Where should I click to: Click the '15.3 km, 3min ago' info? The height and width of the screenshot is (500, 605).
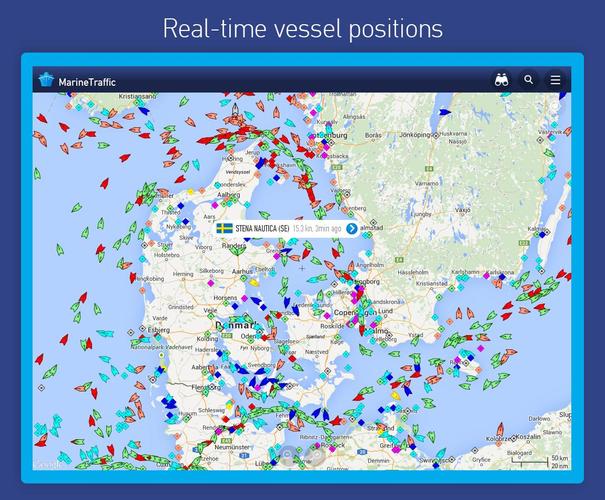(x=317, y=228)
